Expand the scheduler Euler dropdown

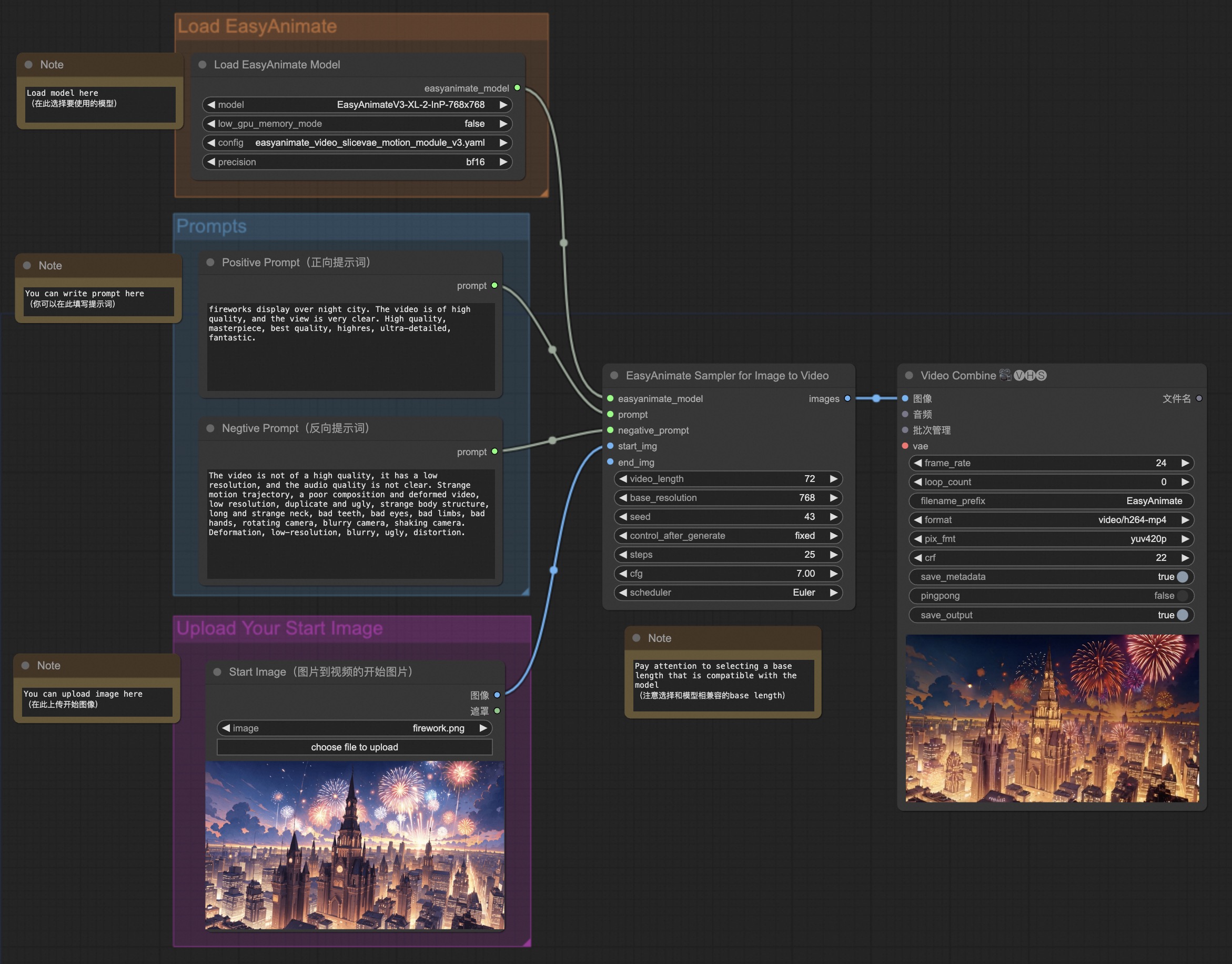click(x=728, y=593)
